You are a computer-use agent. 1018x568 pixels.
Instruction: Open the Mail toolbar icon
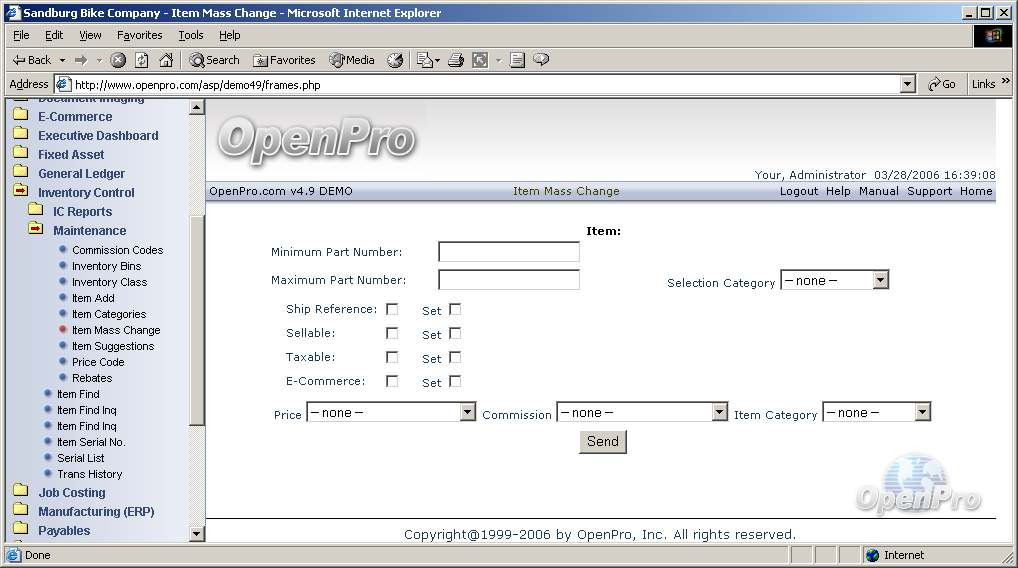pos(425,60)
